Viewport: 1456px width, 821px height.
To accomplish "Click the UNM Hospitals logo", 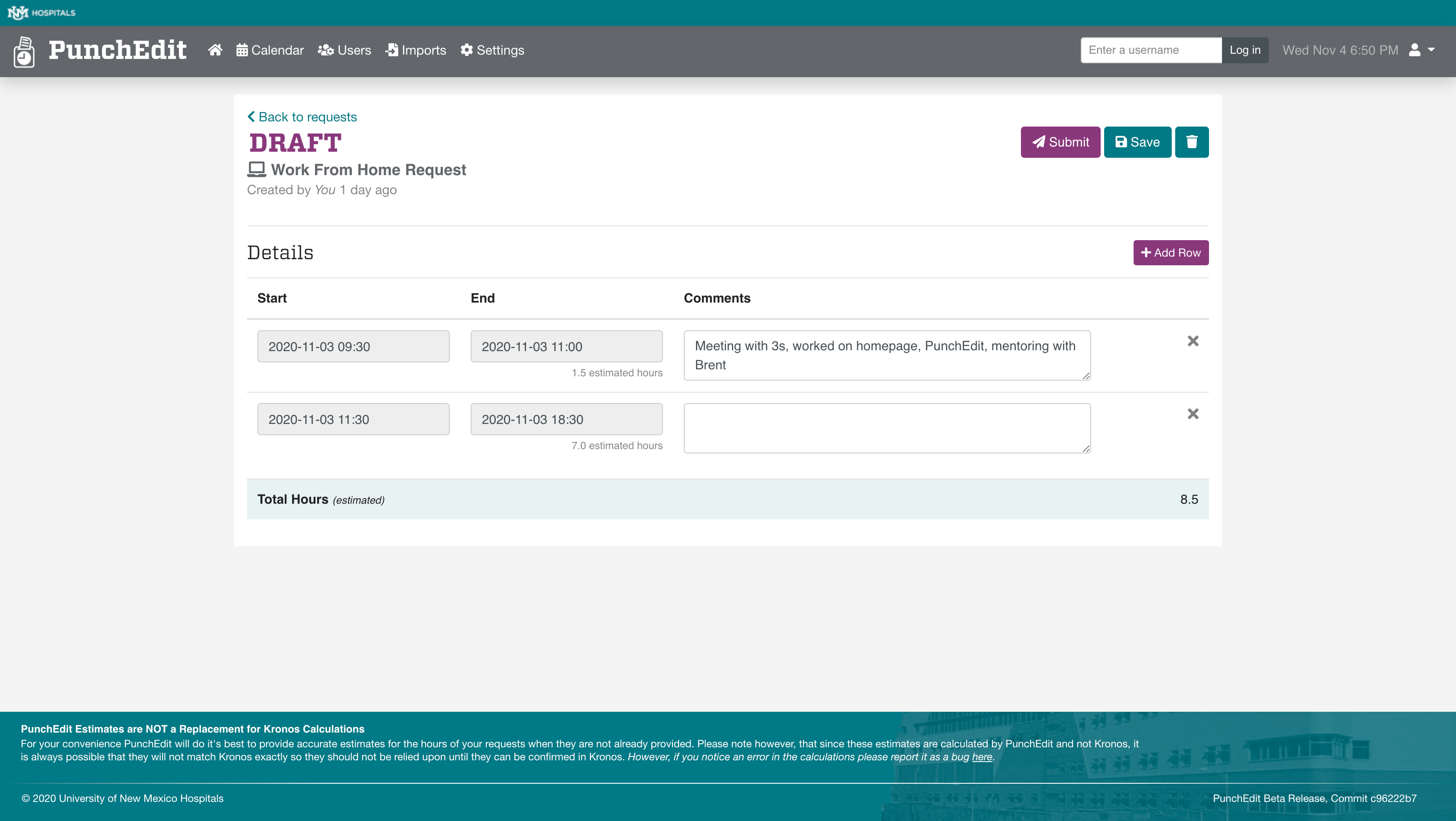I will 41,13.
